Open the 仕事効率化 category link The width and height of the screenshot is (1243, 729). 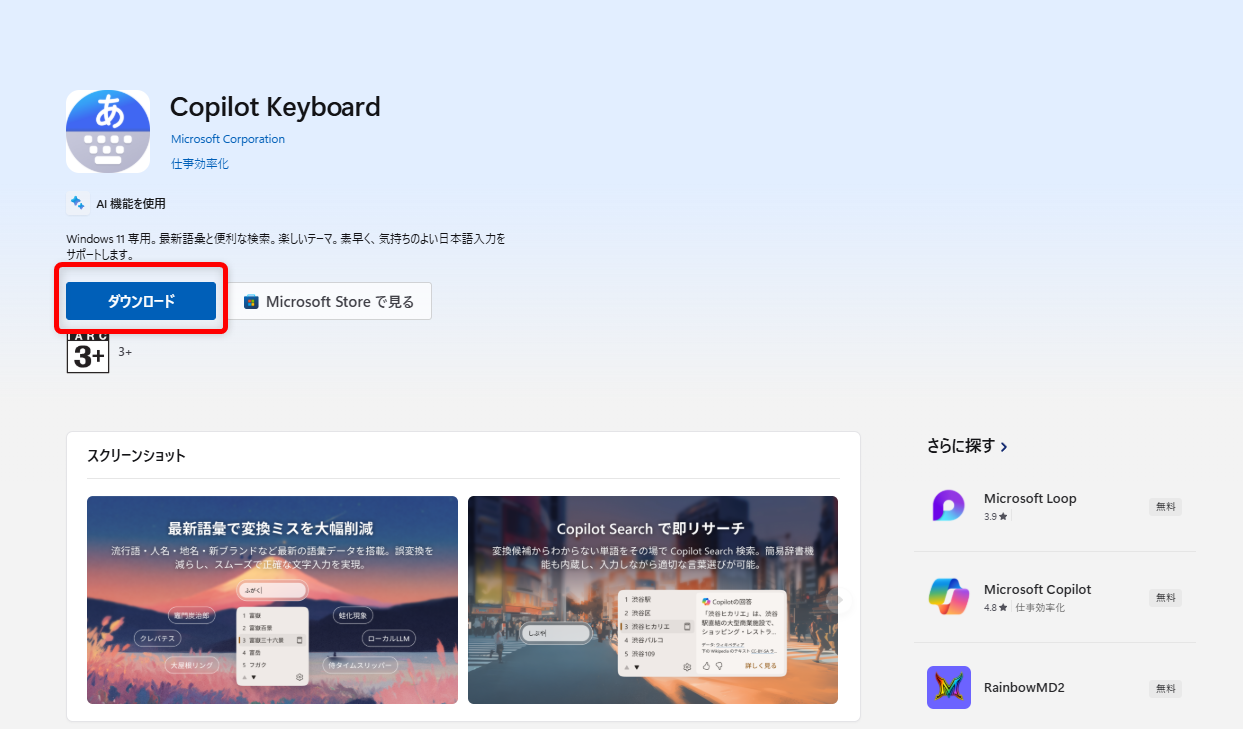(200, 163)
